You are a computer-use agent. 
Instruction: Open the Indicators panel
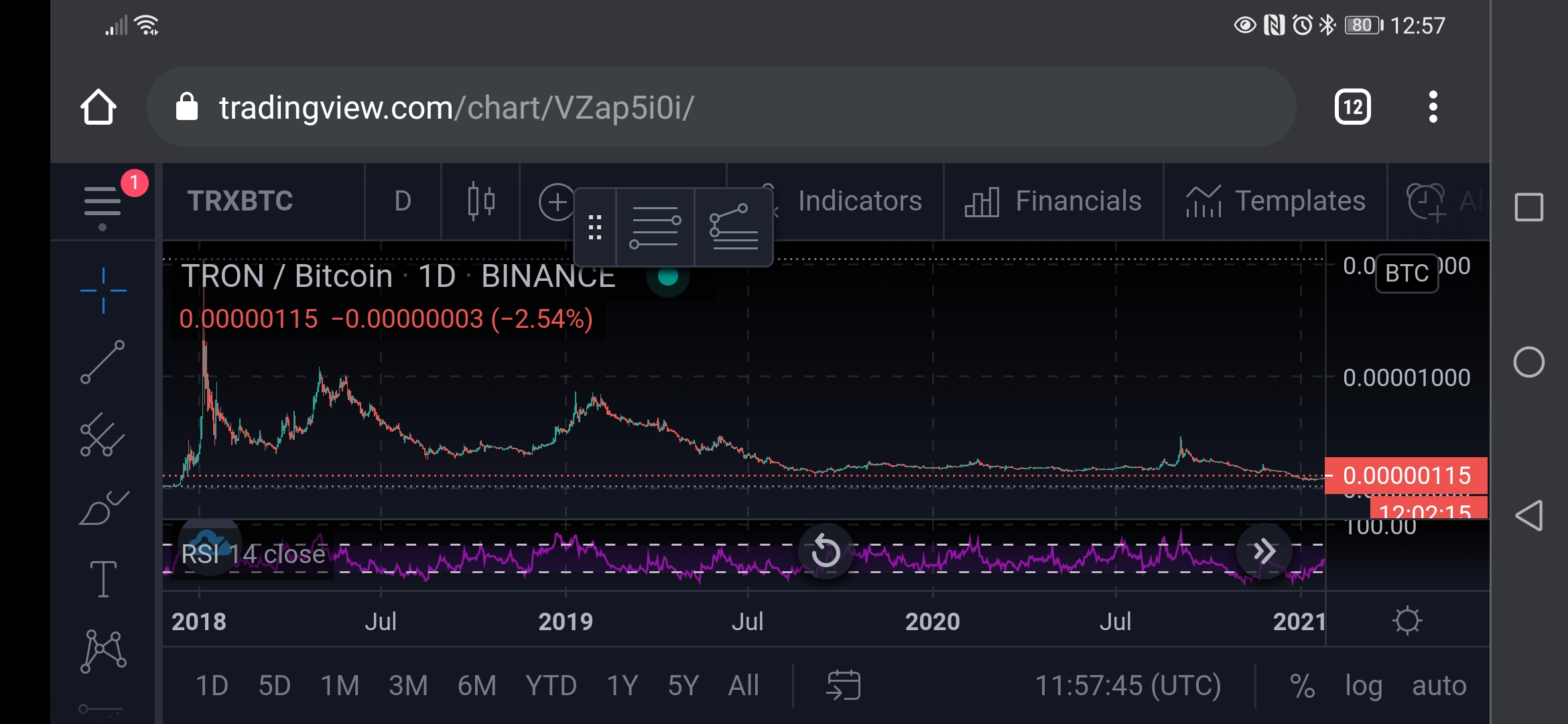[x=860, y=201]
